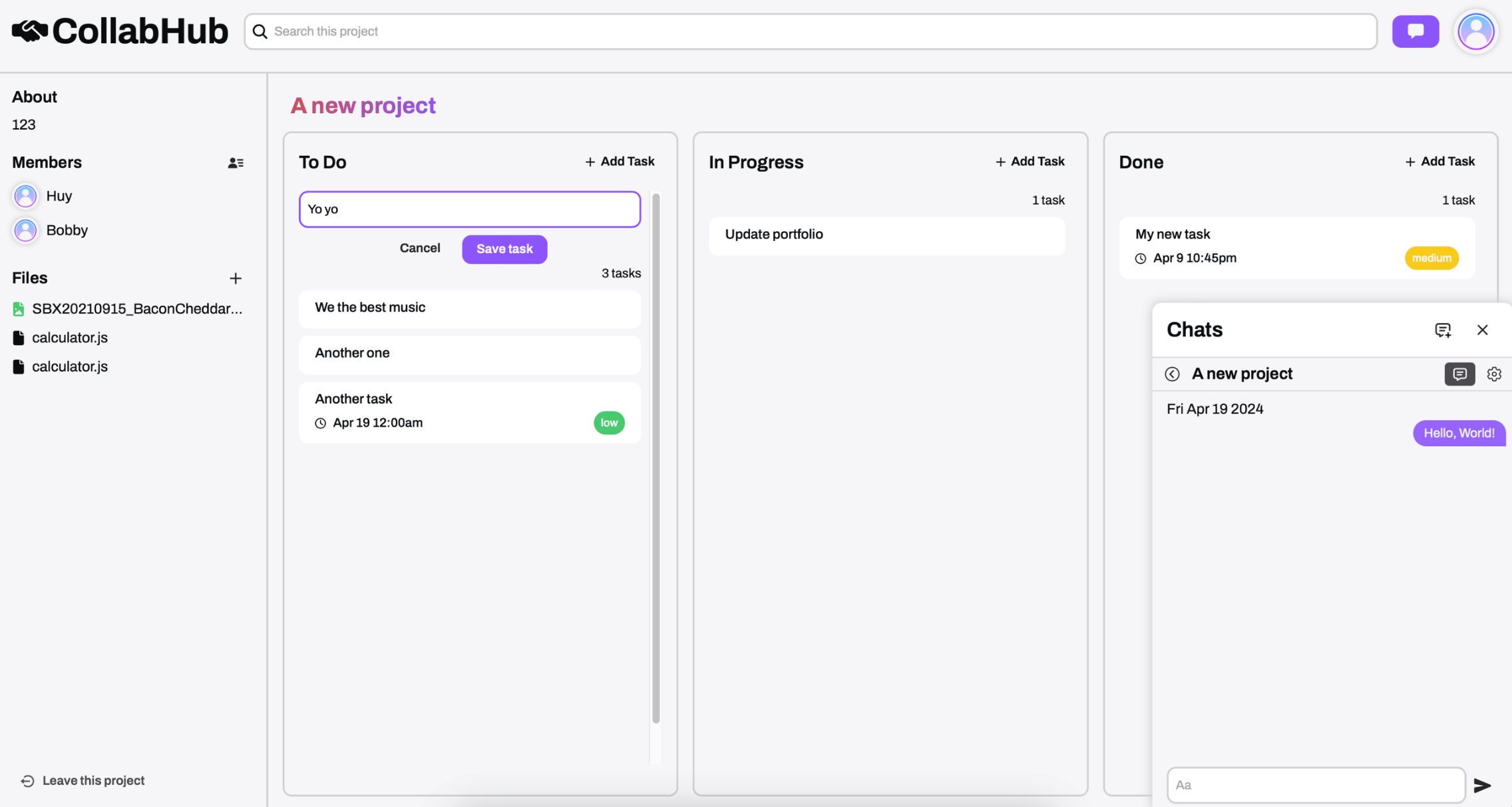The height and width of the screenshot is (807, 1512).
Task: Cancel the task being created
Action: [x=419, y=248]
